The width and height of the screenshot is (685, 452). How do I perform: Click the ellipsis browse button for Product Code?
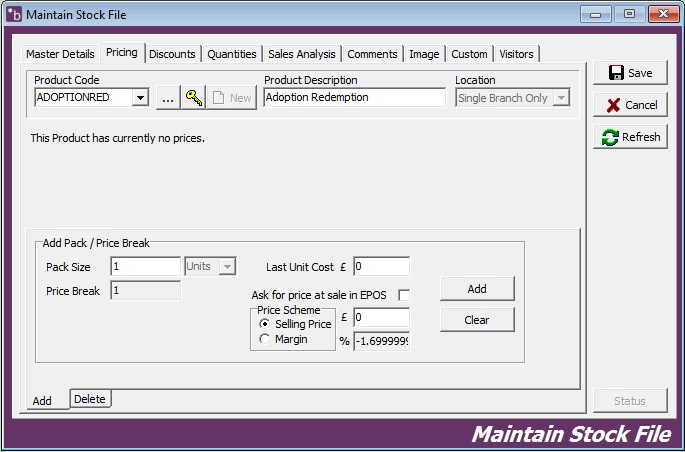pos(167,97)
